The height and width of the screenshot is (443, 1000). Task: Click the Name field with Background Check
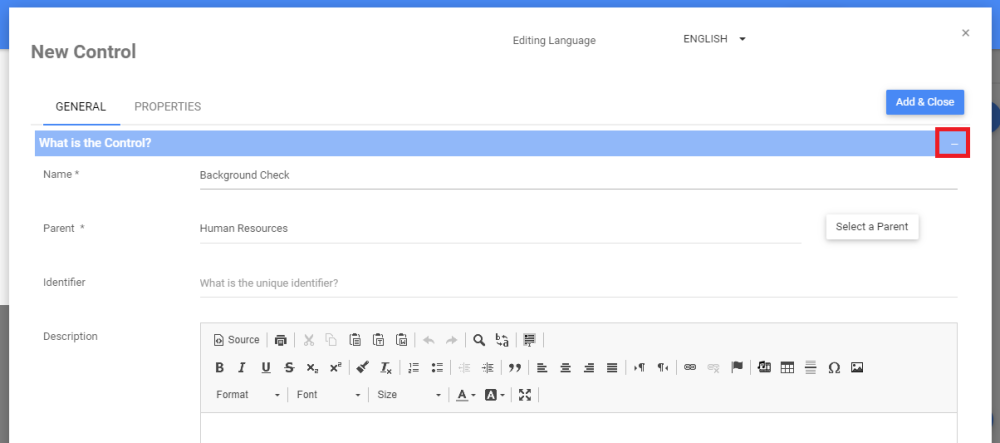click(x=578, y=175)
